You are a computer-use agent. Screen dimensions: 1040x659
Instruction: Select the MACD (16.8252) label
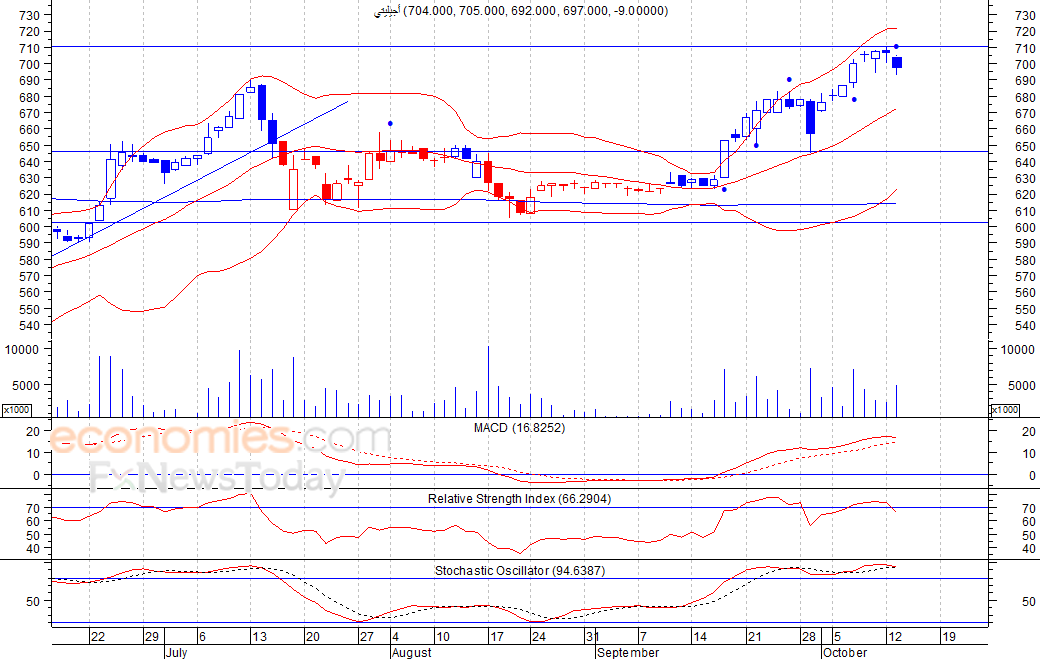(519, 428)
